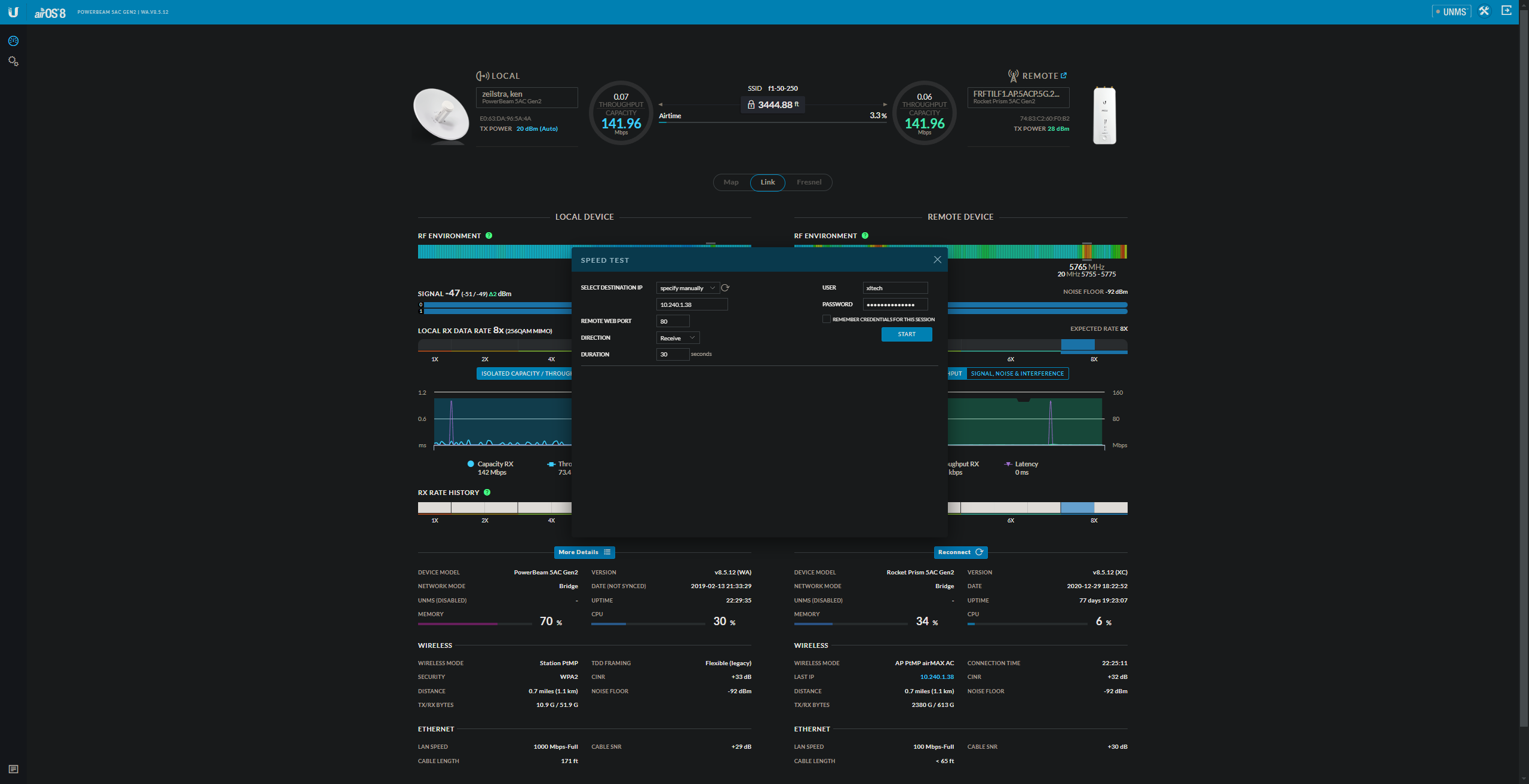
Task: Refresh the destination IP list
Action: pyautogui.click(x=725, y=288)
